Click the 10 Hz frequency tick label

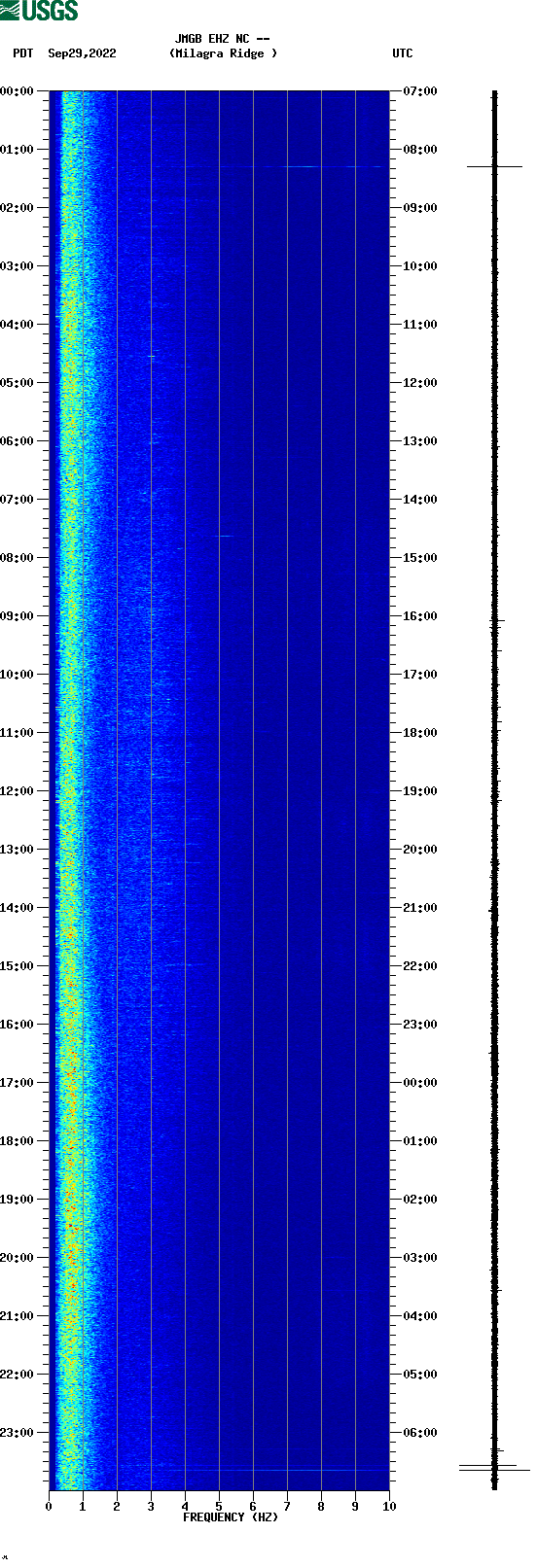pos(389,1507)
